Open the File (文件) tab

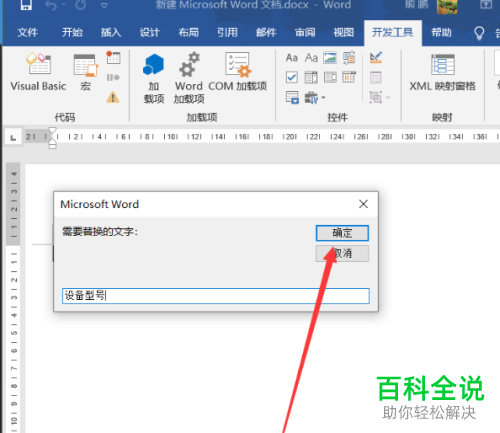click(27, 32)
